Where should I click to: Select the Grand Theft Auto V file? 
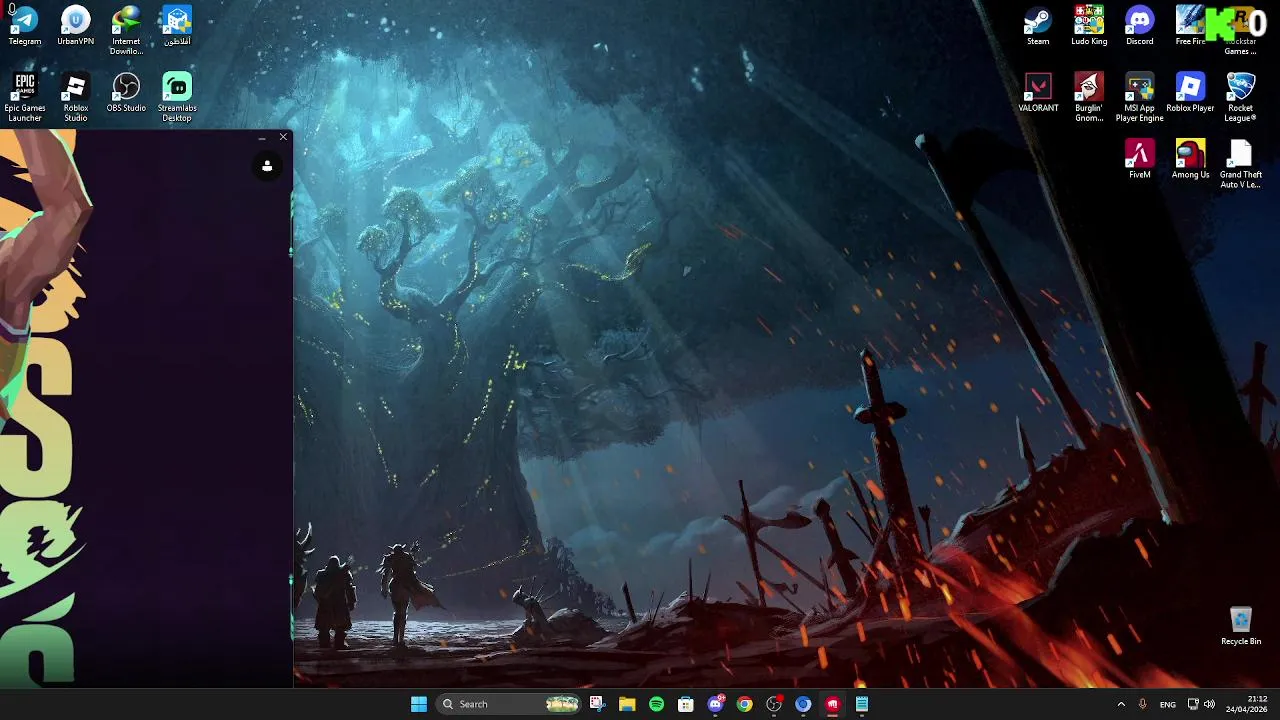1241,164
